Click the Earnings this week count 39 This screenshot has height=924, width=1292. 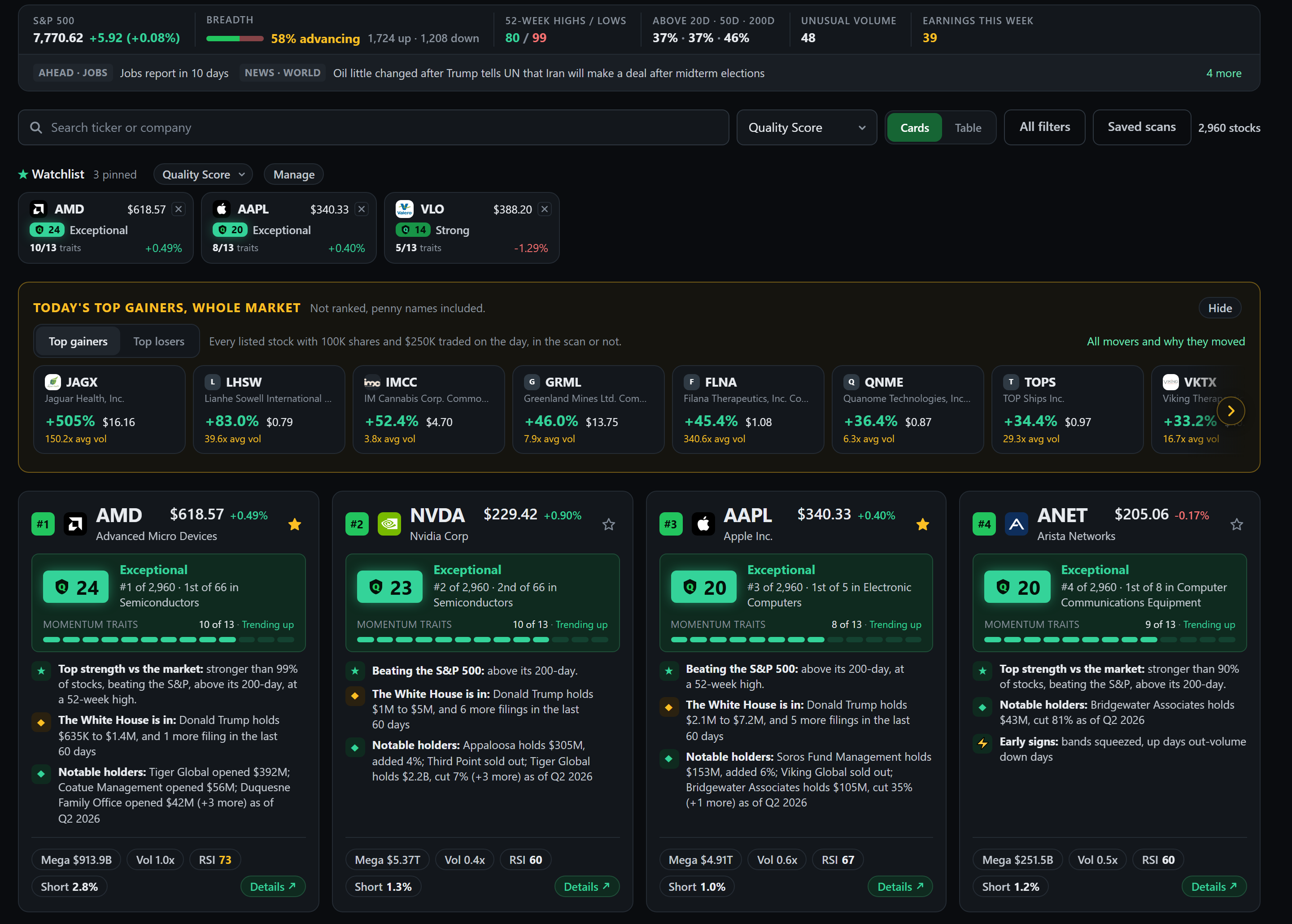tap(930, 38)
